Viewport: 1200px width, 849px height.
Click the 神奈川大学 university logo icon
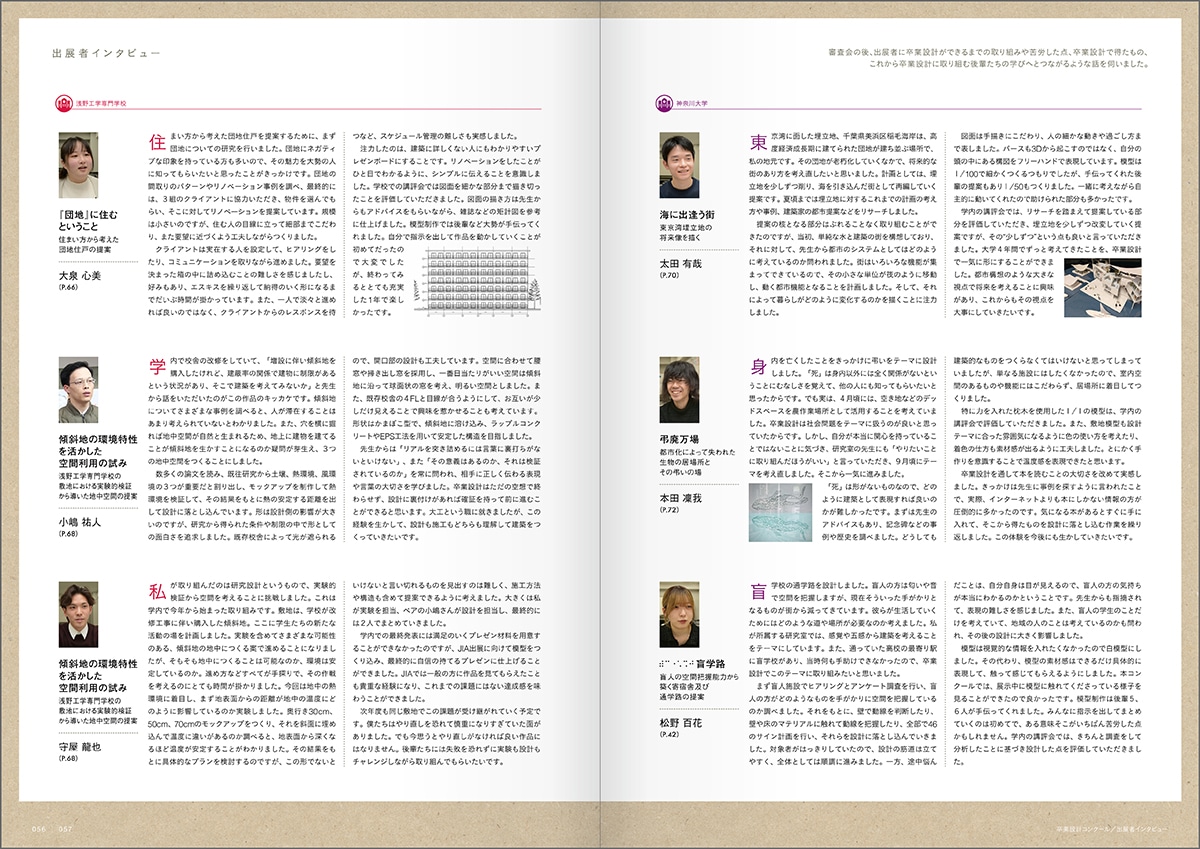pyautogui.click(x=664, y=102)
